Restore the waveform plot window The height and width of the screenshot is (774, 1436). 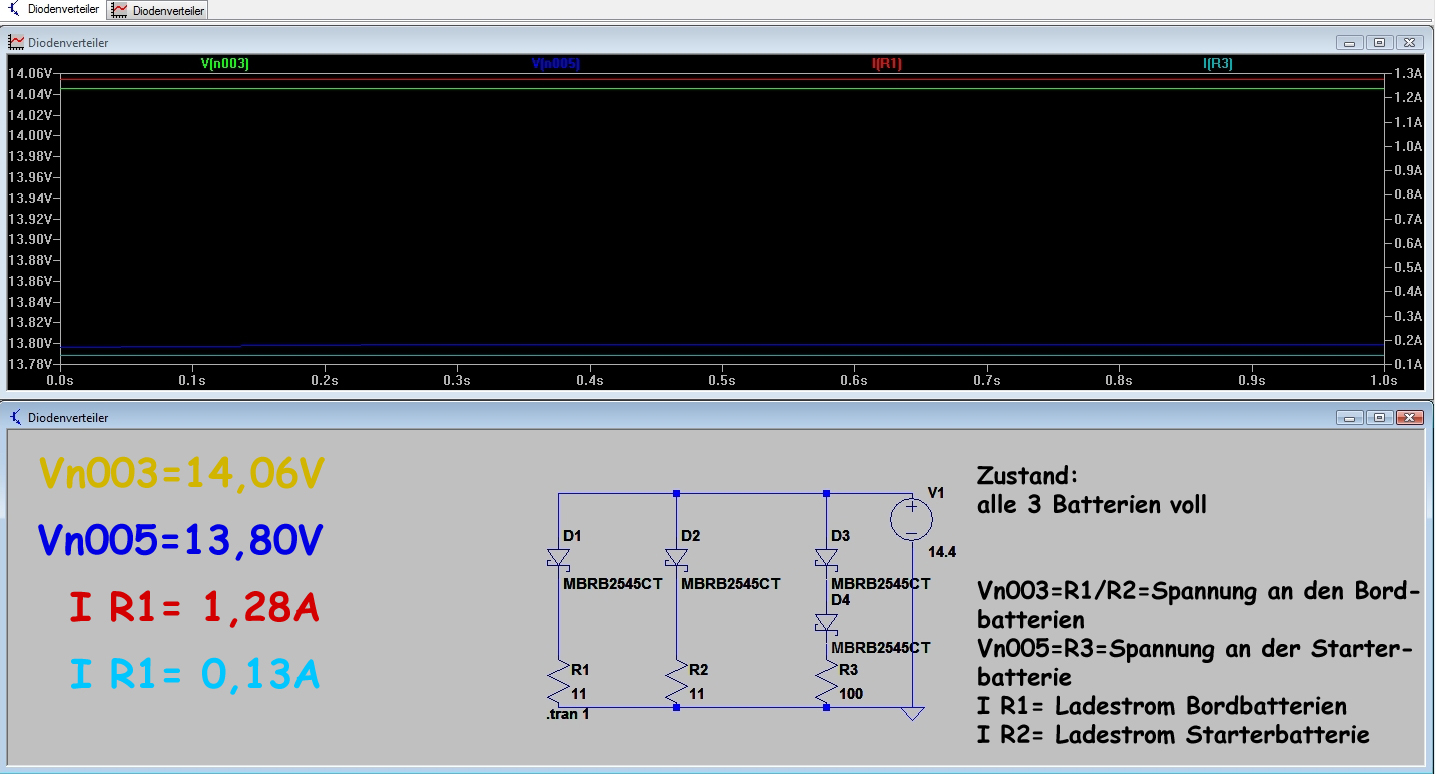tap(1379, 43)
